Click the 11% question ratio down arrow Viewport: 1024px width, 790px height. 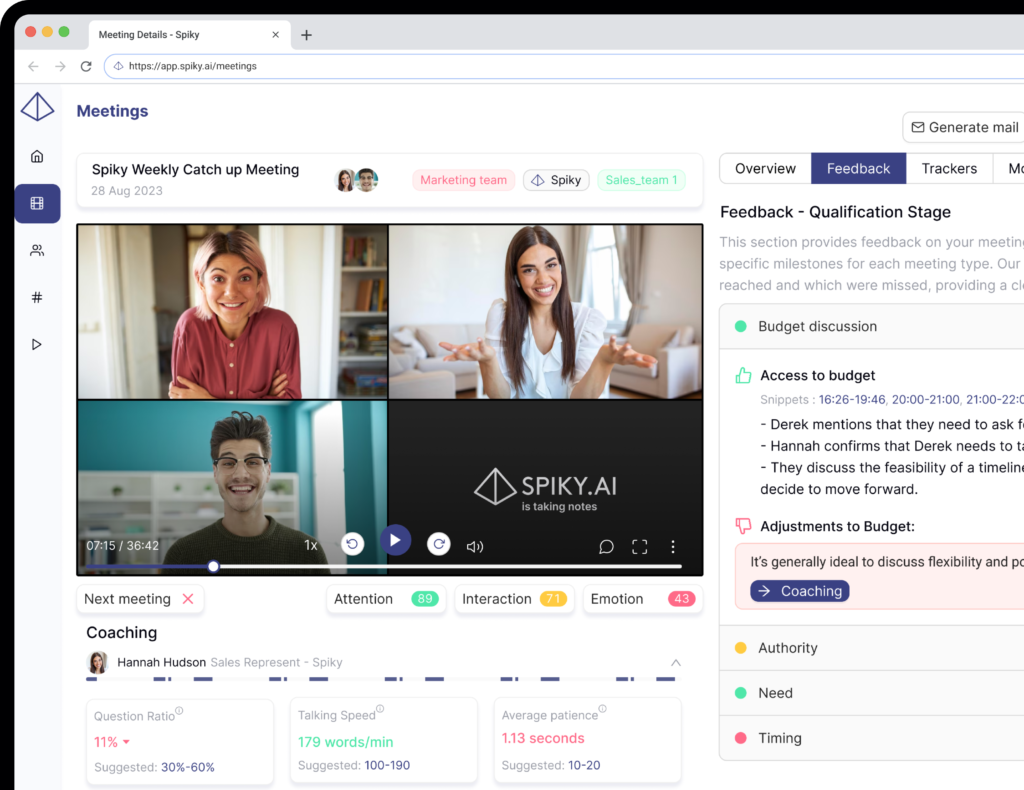click(x=126, y=742)
